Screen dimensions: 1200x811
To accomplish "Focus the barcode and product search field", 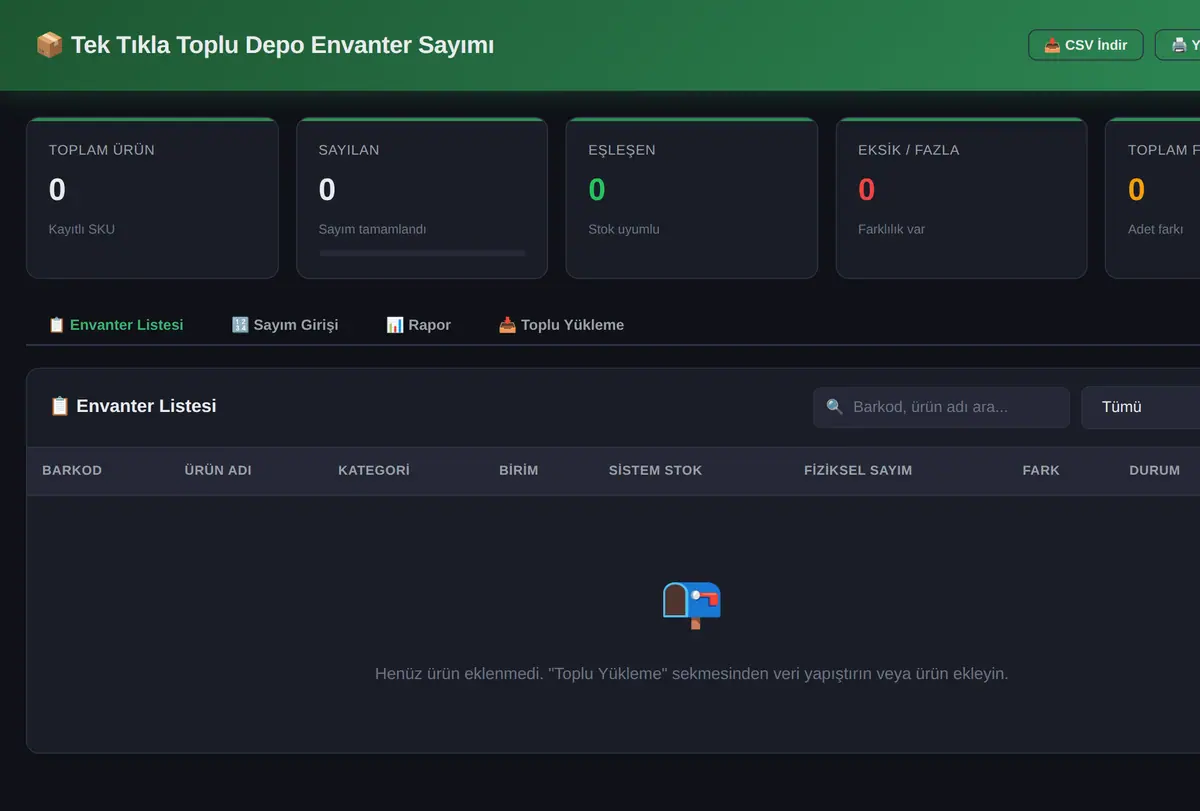I will tap(941, 407).
